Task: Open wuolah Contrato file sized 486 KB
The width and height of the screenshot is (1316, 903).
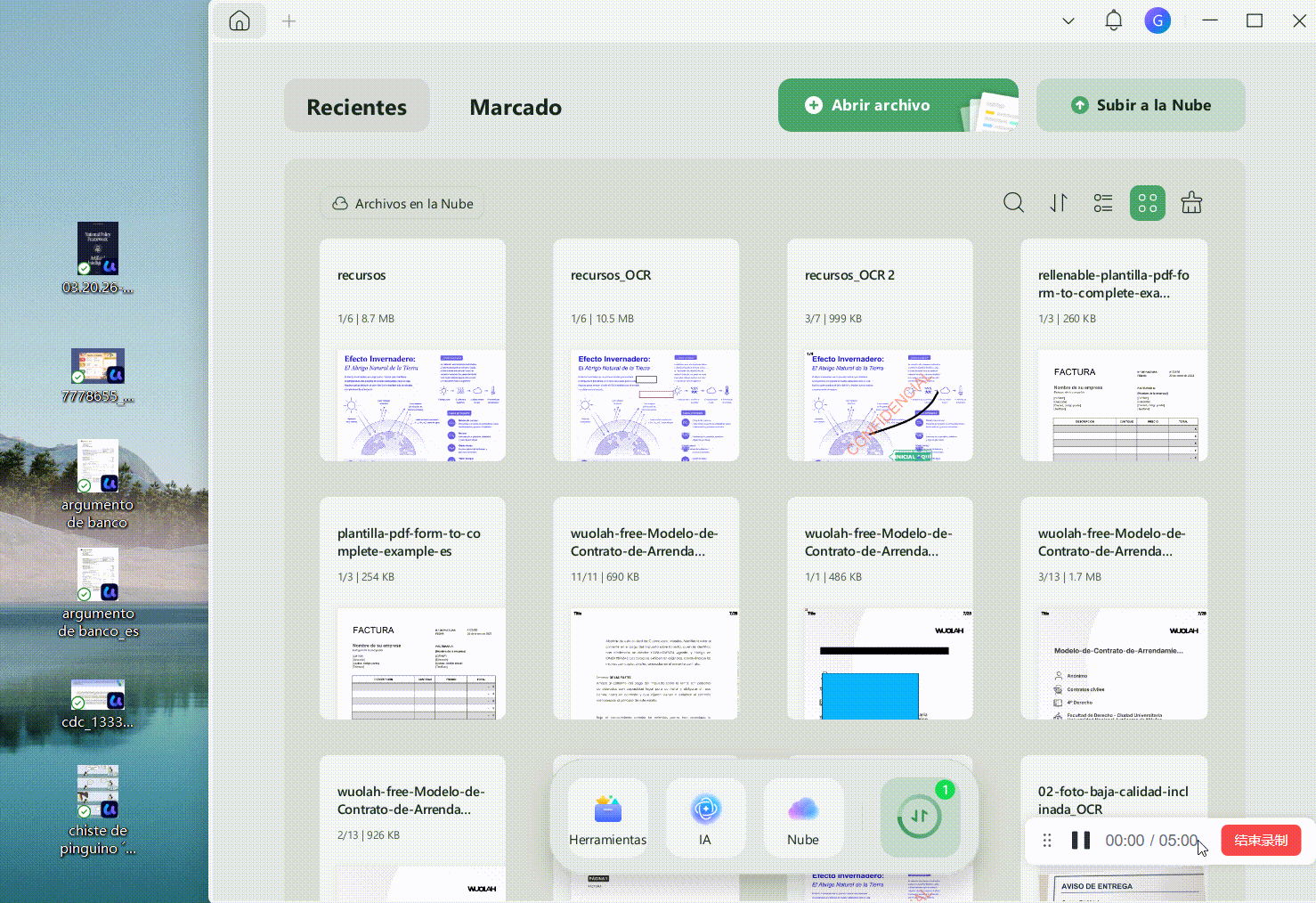Action: tap(880, 608)
